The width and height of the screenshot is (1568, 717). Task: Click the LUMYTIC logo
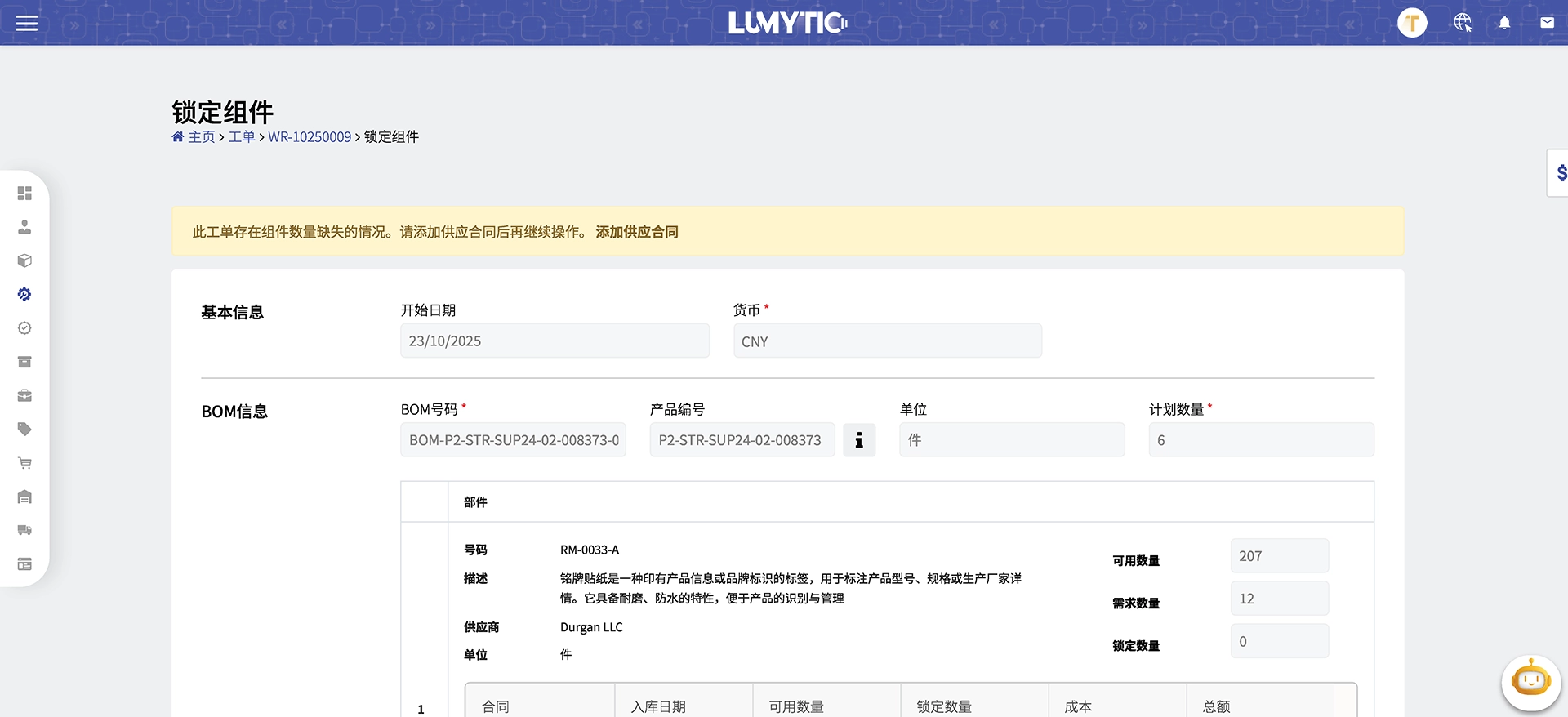pos(787,23)
